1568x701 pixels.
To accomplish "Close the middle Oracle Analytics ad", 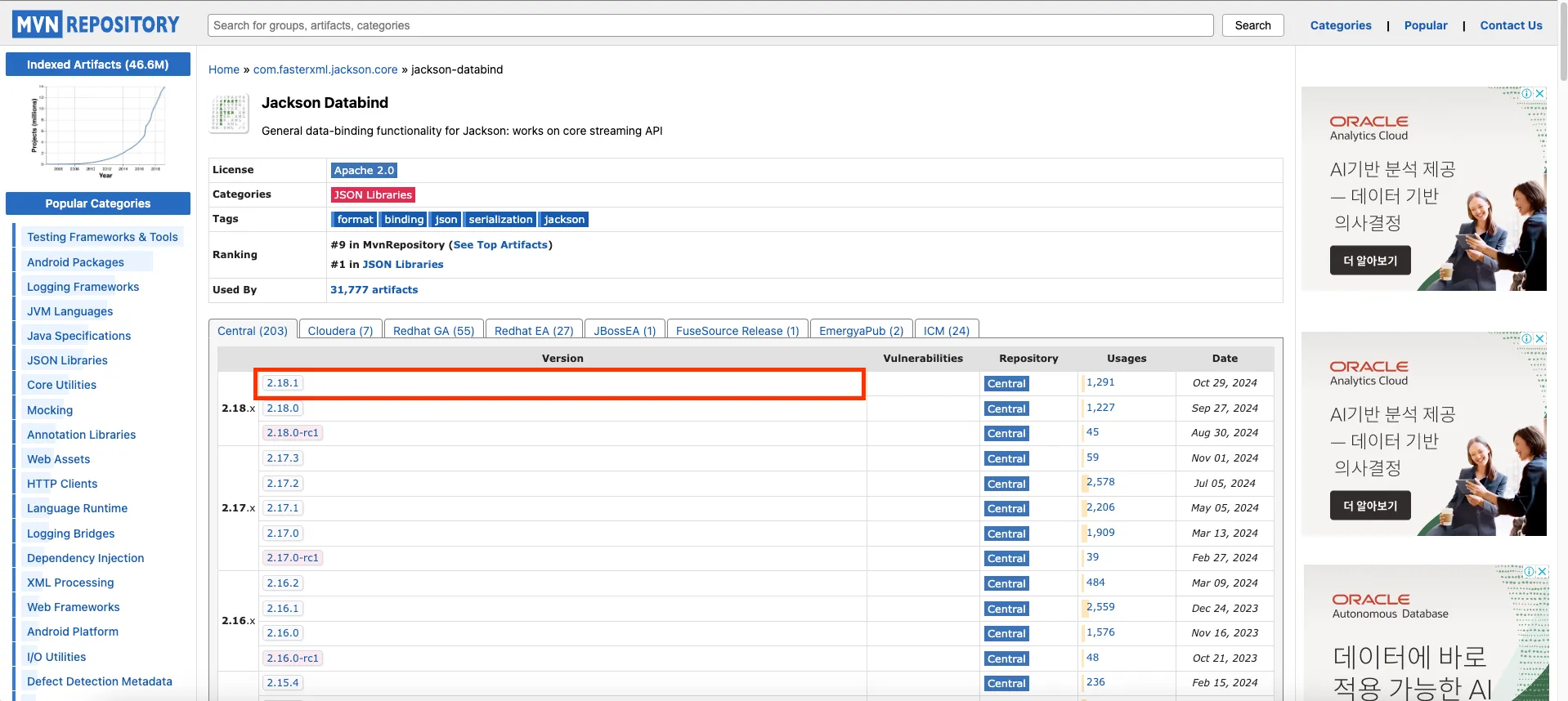I will pyautogui.click(x=1540, y=338).
